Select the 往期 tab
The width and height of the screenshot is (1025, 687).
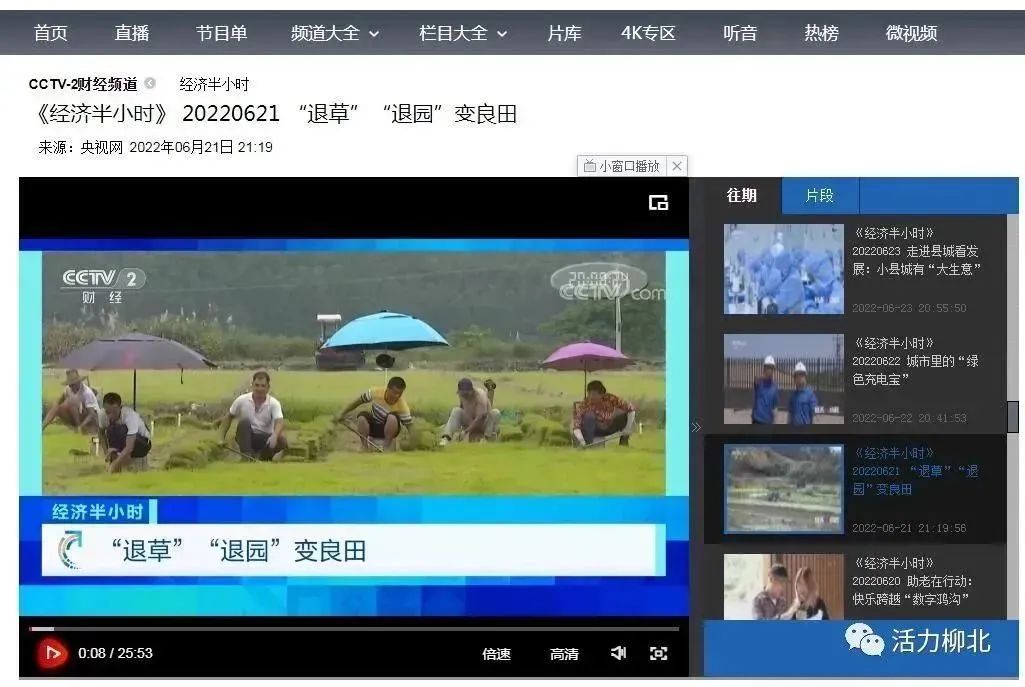[x=742, y=195]
